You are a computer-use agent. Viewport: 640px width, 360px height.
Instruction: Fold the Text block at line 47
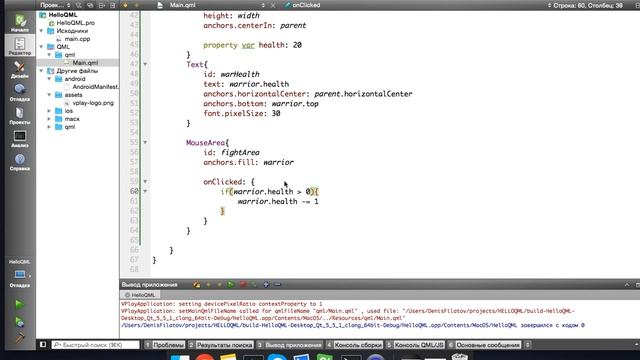pos(145,64)
